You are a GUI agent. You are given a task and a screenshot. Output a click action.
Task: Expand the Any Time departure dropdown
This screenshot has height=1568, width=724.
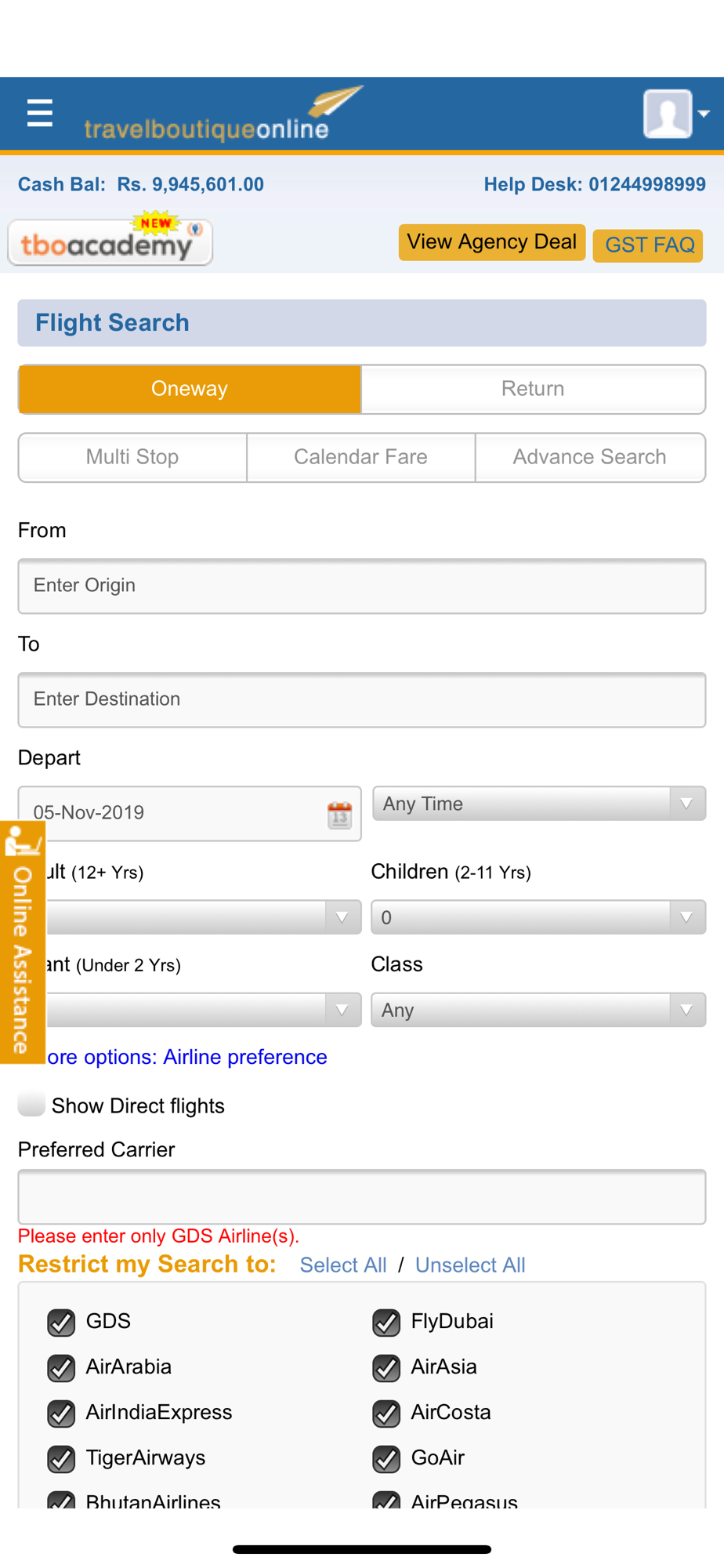click(x=539, y=804)
